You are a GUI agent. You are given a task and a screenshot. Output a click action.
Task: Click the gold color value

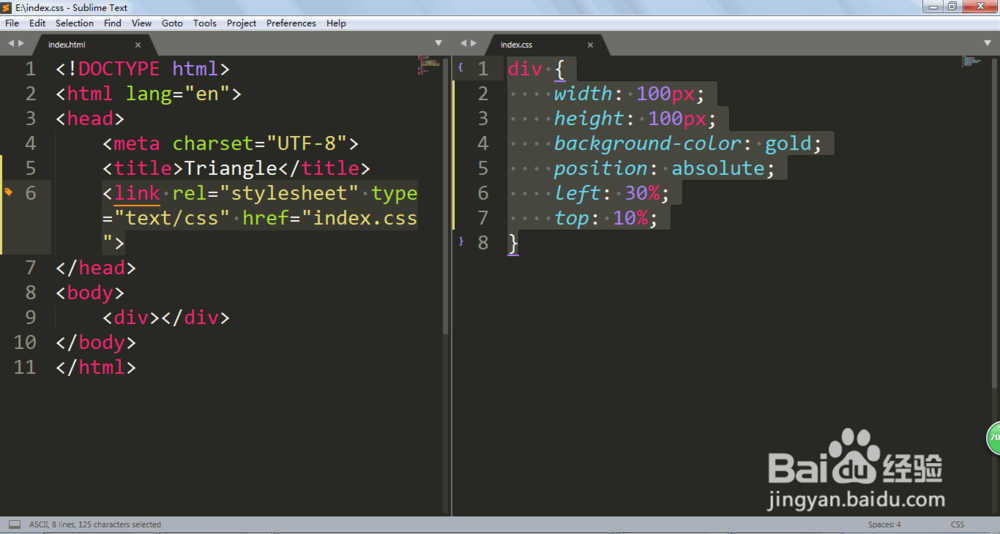pos(788,144)
